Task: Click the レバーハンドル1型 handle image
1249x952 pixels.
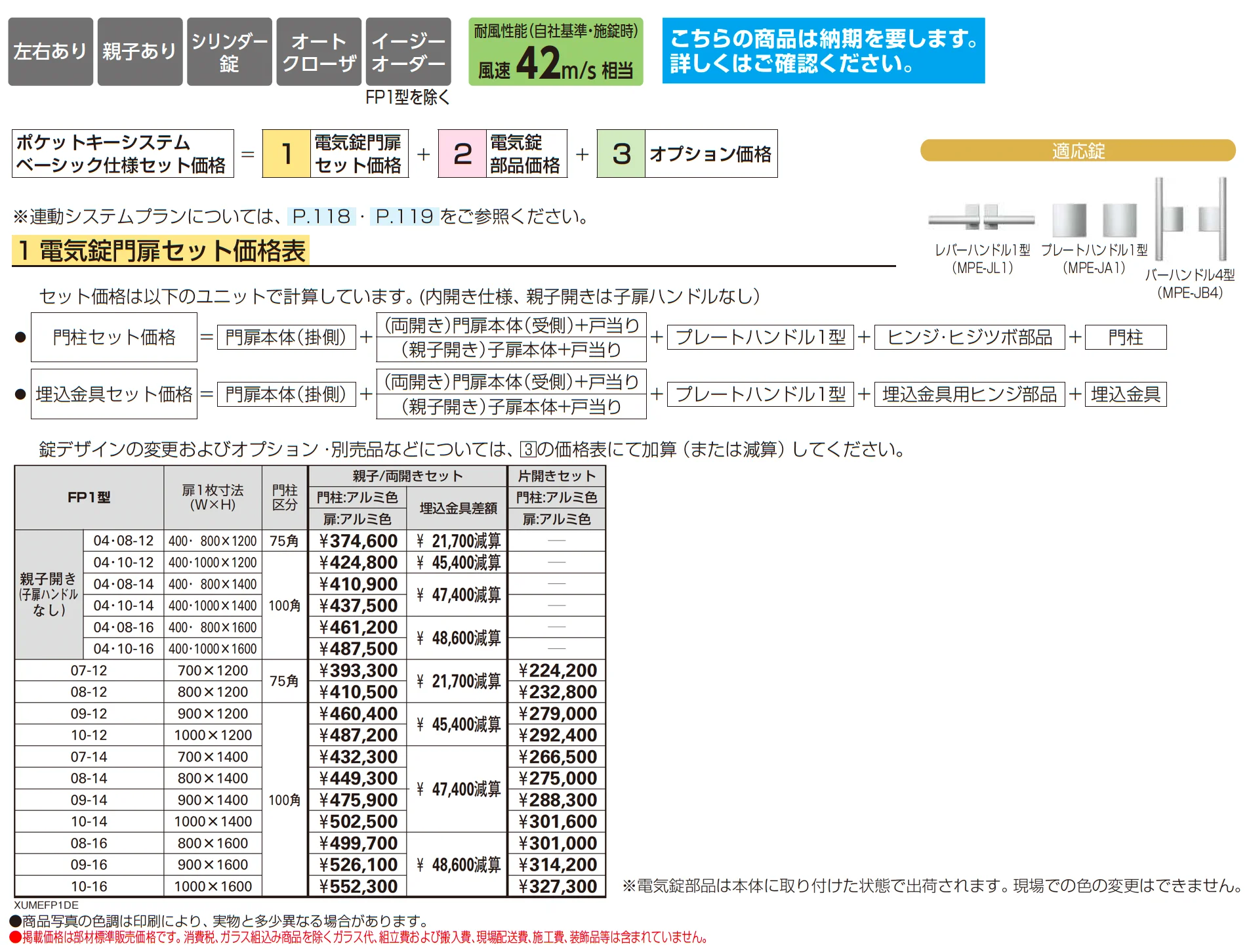Action: [x=981, y=217]
